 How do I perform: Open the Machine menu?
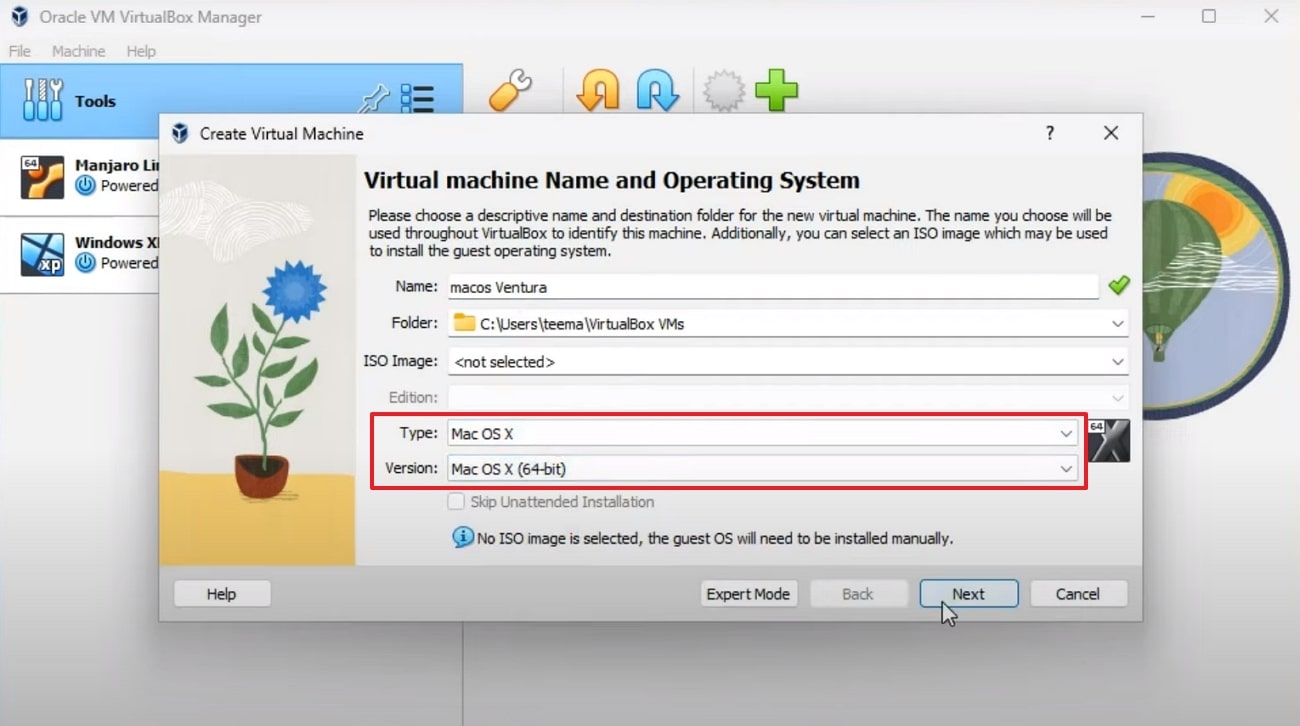pos(78,51)
